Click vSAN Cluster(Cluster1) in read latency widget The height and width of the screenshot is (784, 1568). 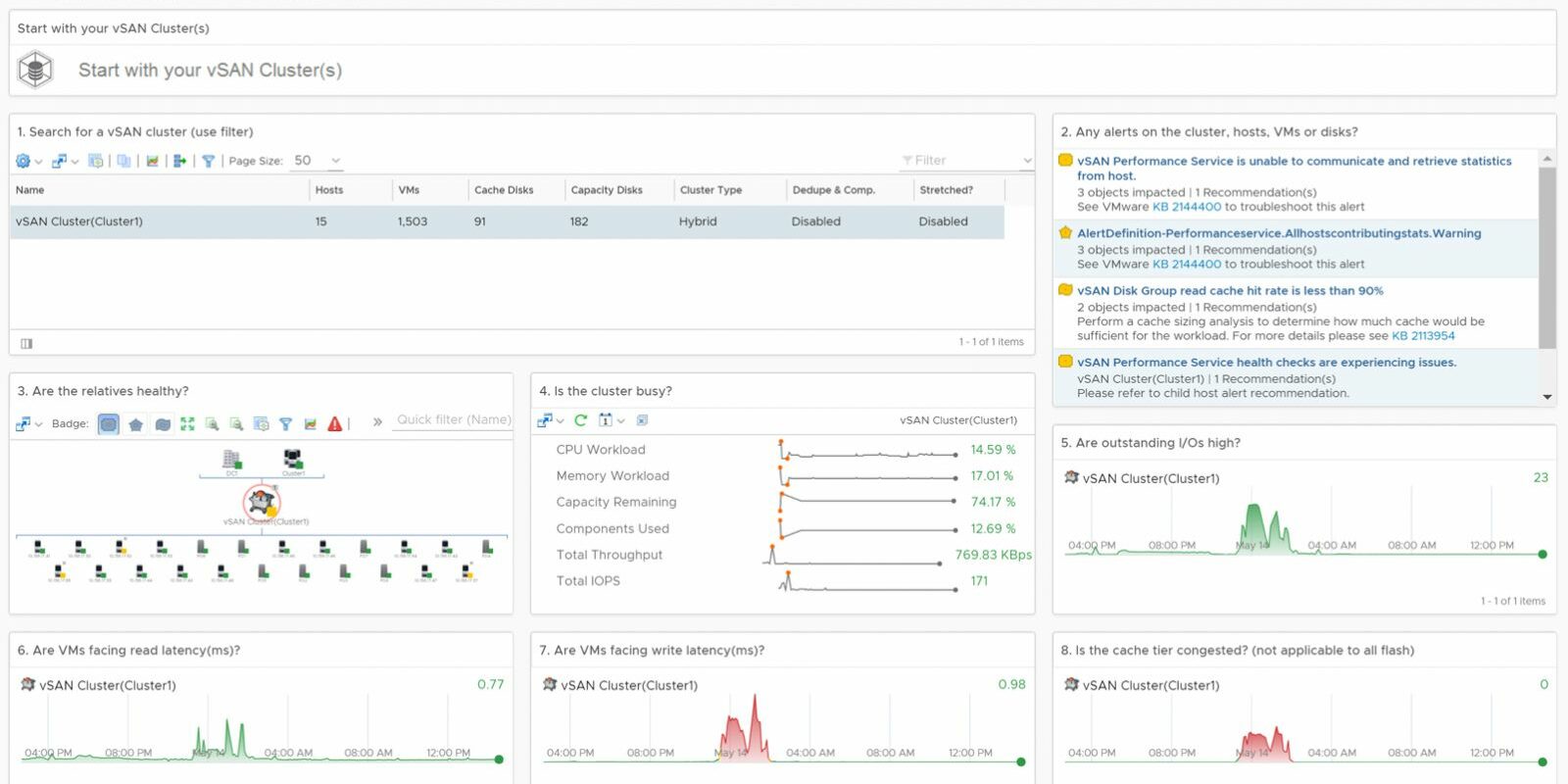pos(108,686)
